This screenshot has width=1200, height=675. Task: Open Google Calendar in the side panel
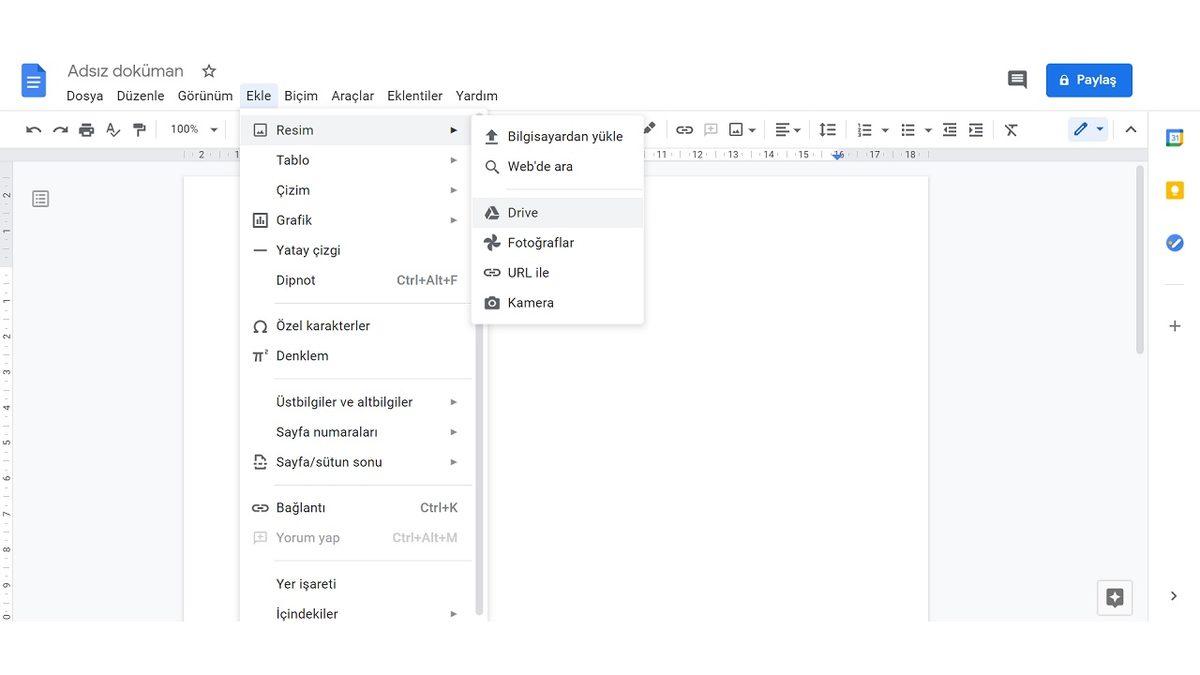click(1175, 138)
